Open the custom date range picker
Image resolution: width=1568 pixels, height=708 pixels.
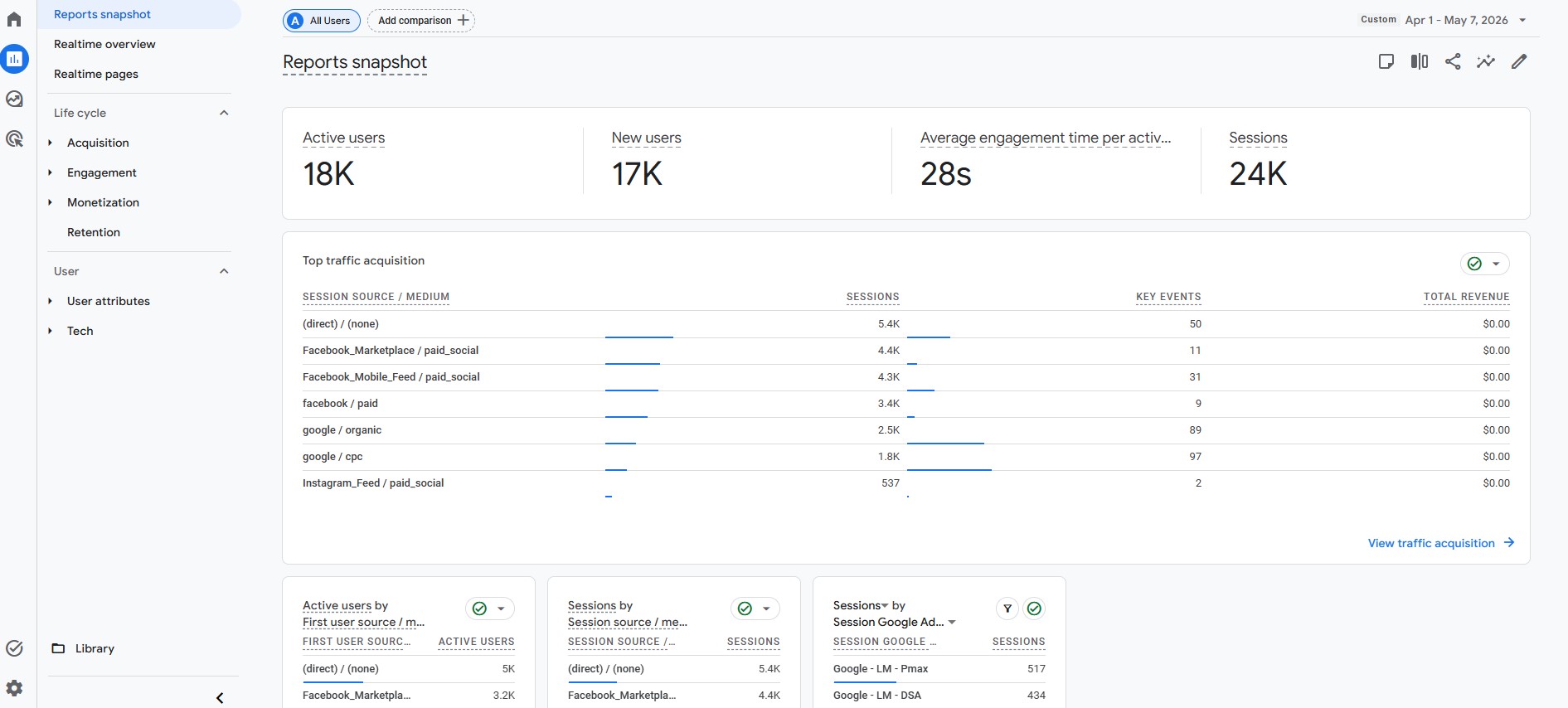[1444, 20]
